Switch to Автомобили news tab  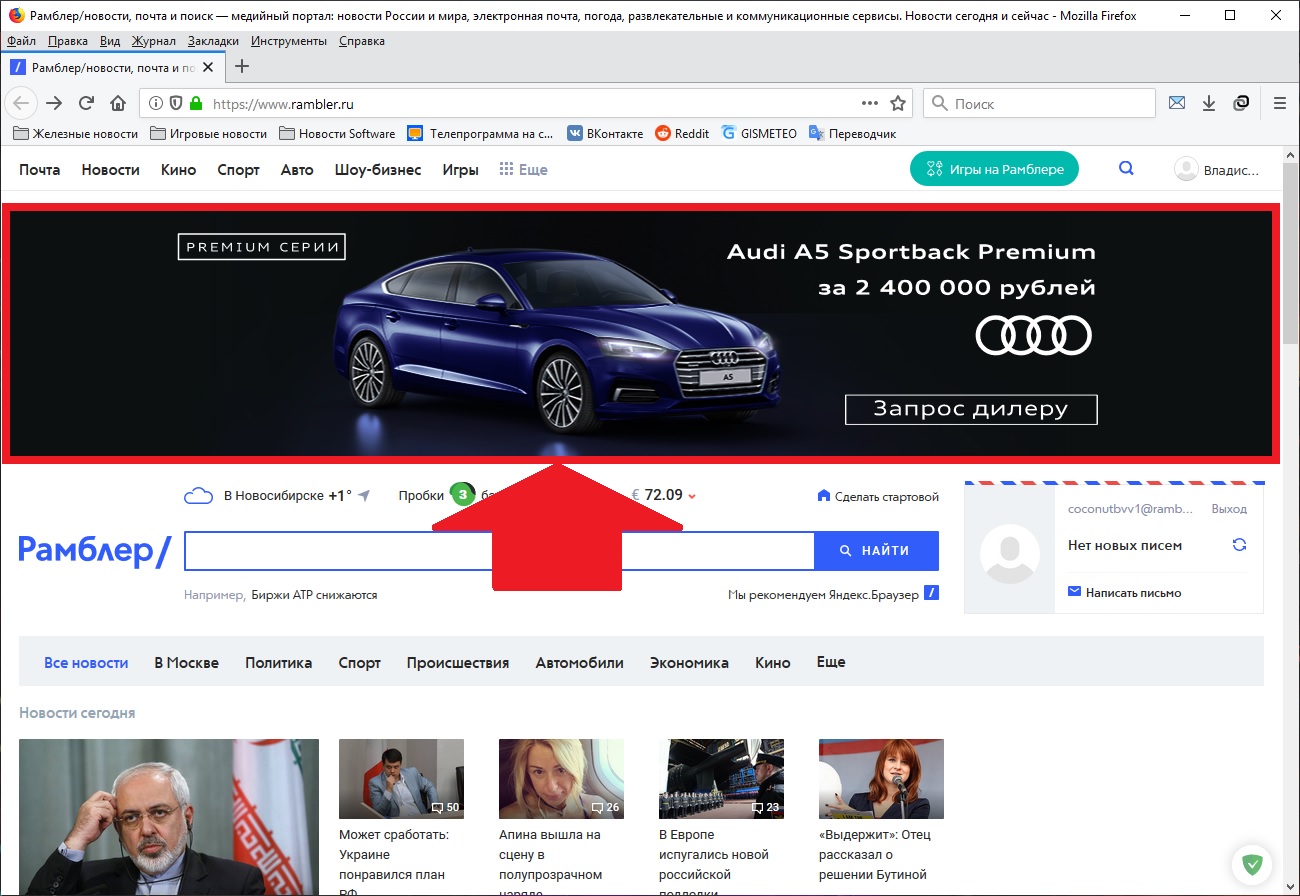[x=579, y=662]
